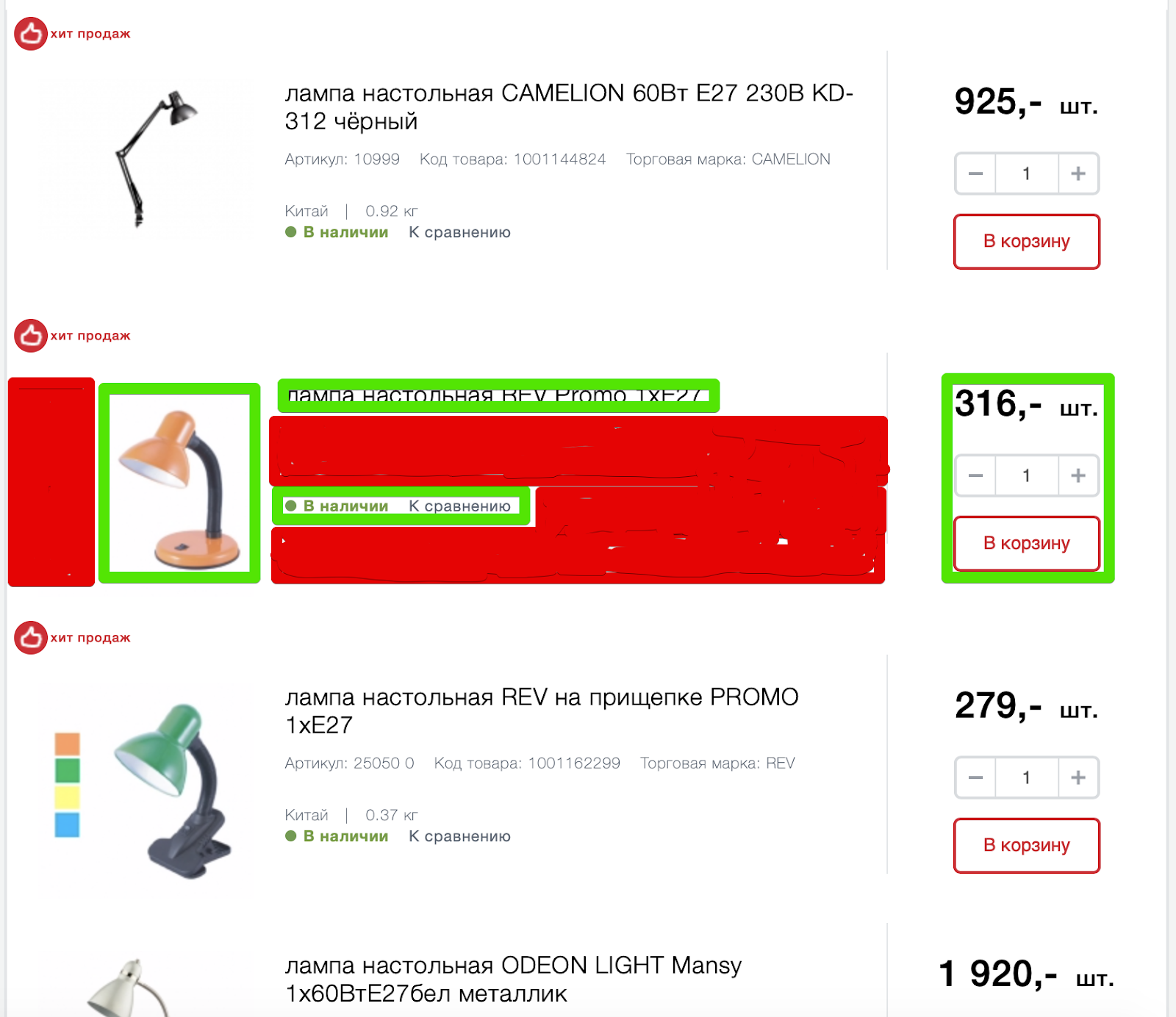Decrease quantity of REV clip lamp
This screenshot has width=1176, height=1017.
pos(975,777)
